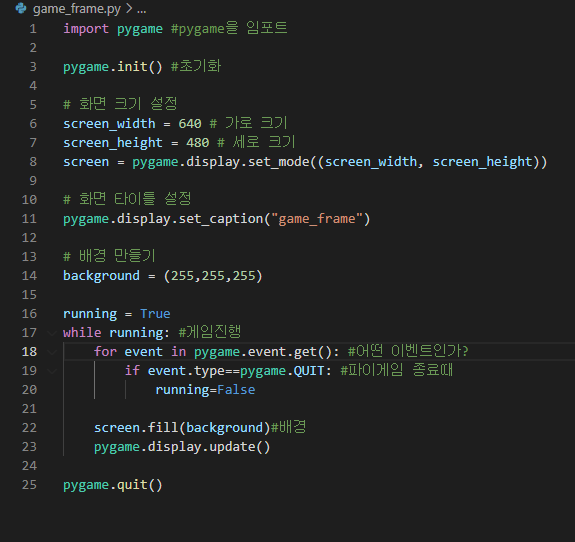Click the 'screen_width' variable on line 6

point(109,124)
